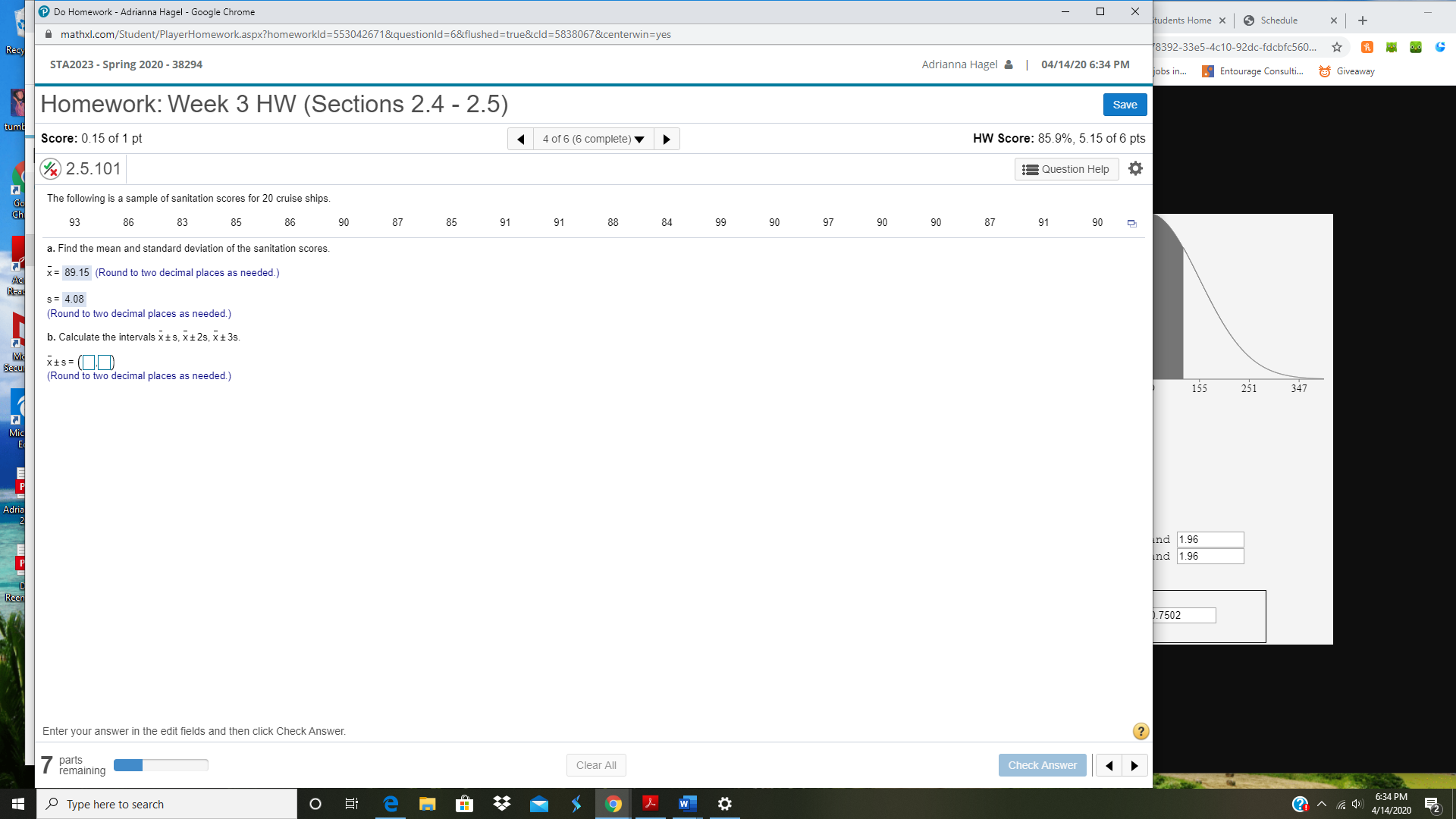Image resolution: width=1456 pixels, height=819 pixels.
Task: Open Dropbox from the taskbar
Action: [502, 803]
